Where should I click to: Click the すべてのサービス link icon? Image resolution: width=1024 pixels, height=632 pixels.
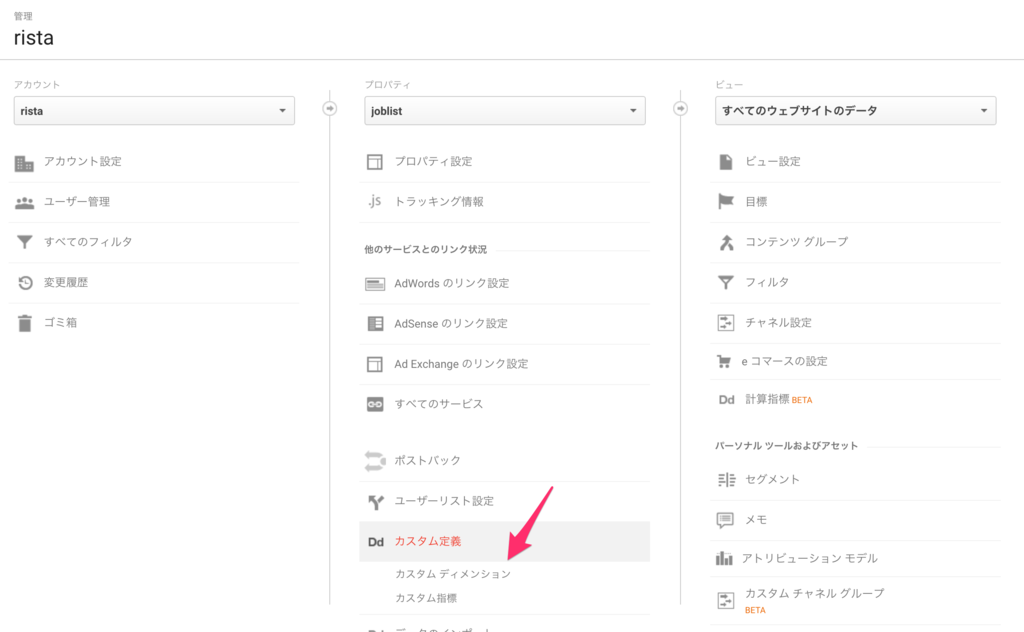(375, 404)
